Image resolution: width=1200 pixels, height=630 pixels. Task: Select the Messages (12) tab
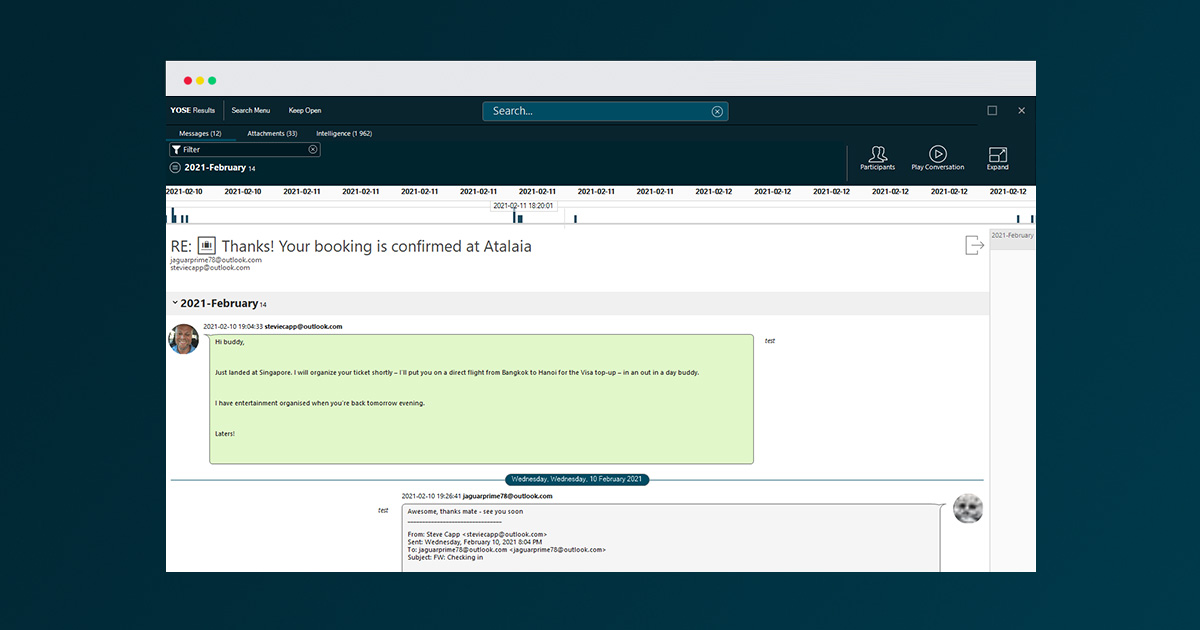point(200,133)
